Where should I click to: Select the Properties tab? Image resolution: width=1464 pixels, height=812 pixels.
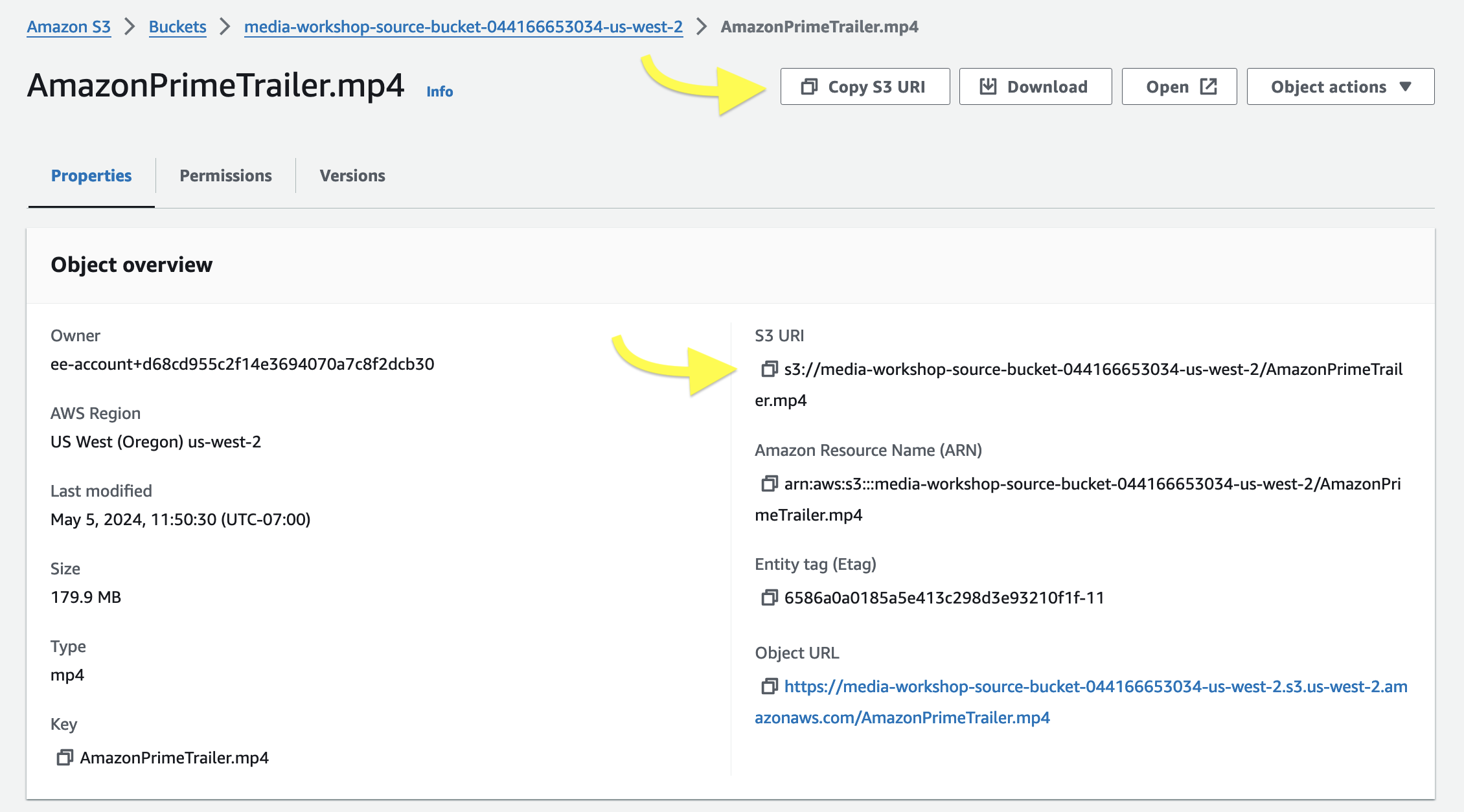click(91, 175)
